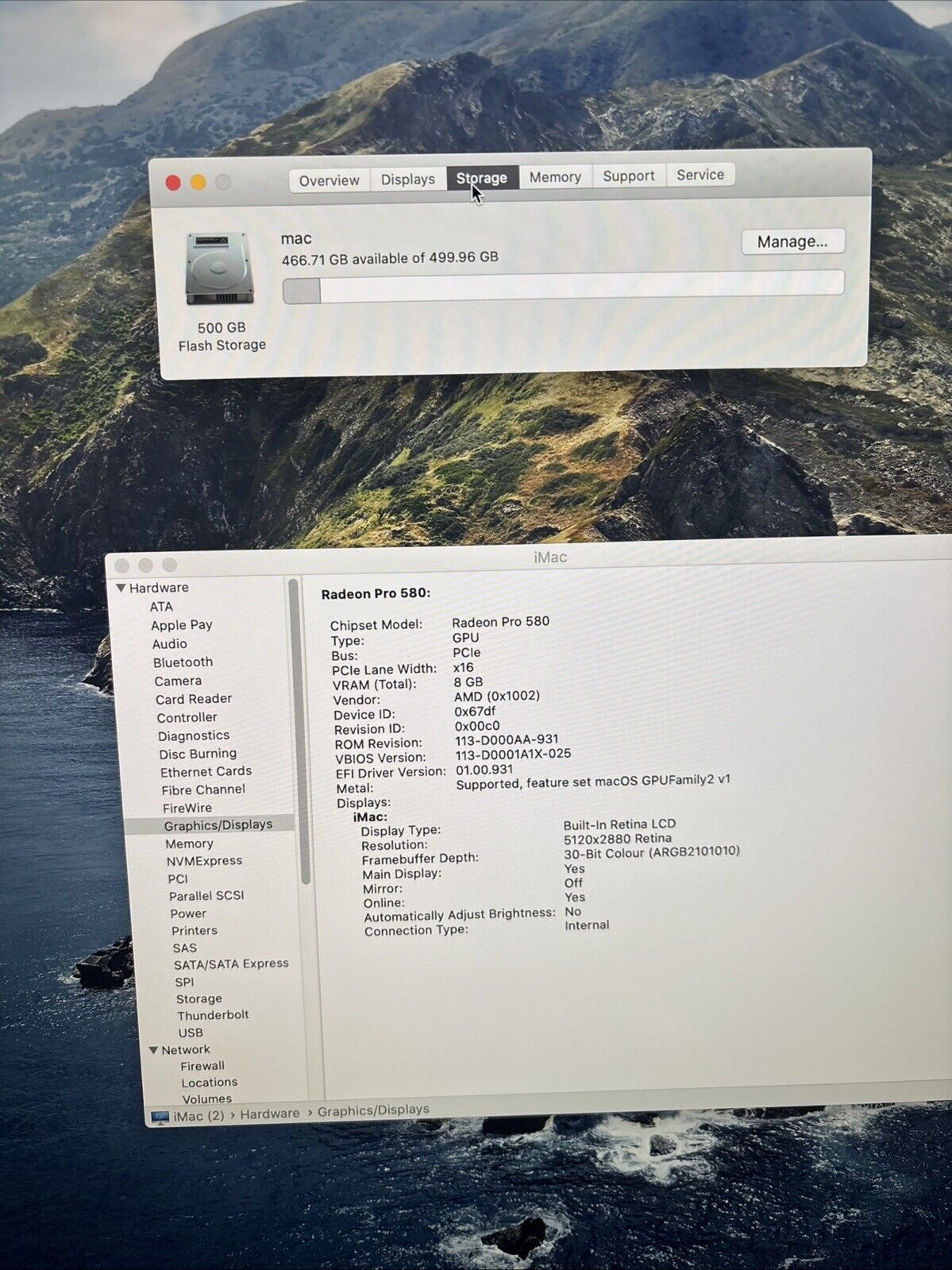Switch to the Displays tab

pos(407,179)
